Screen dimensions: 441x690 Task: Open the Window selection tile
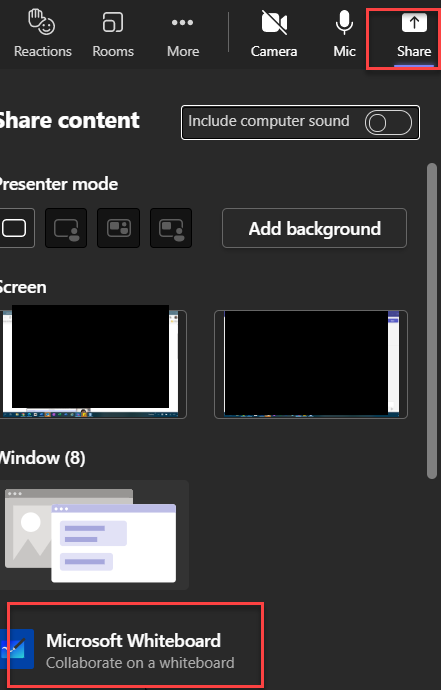tap(93, 535)
